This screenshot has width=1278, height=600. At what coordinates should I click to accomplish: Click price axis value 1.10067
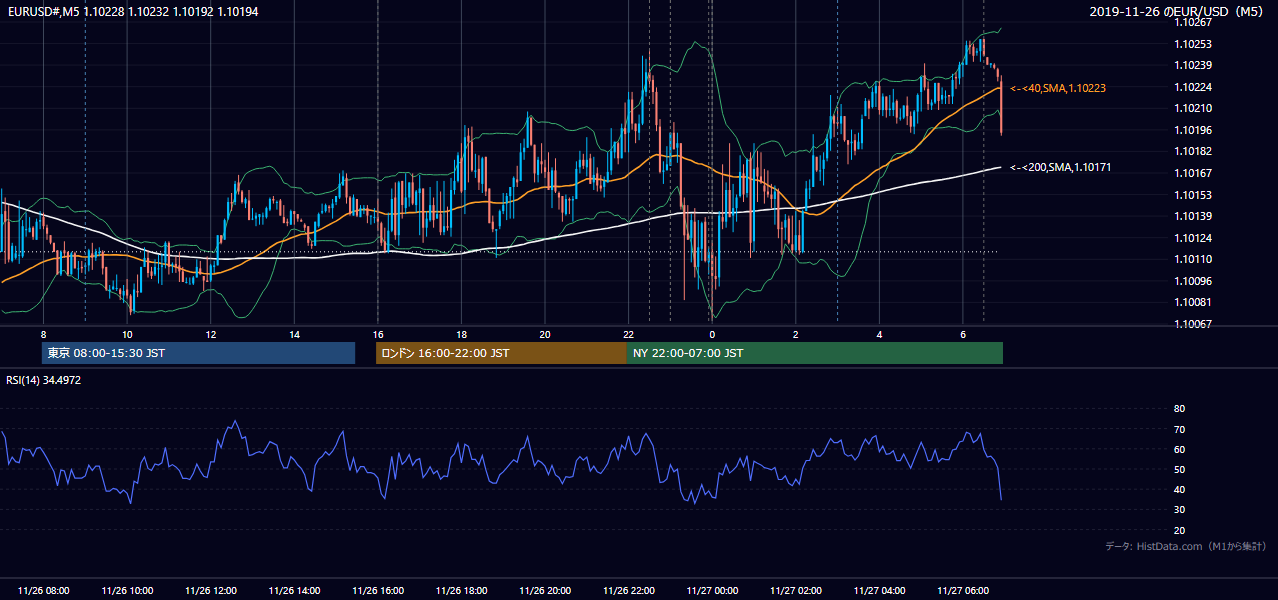[1193, 324]
